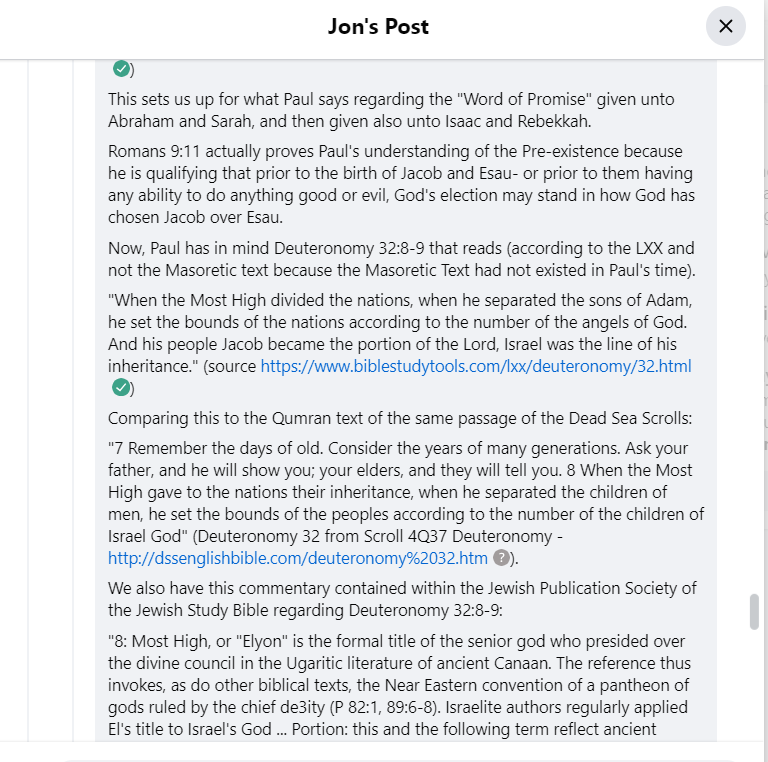Click the "Jon's Post" dialog title
The height and width of the screenshot is (762, 768).
pos(378,26)
